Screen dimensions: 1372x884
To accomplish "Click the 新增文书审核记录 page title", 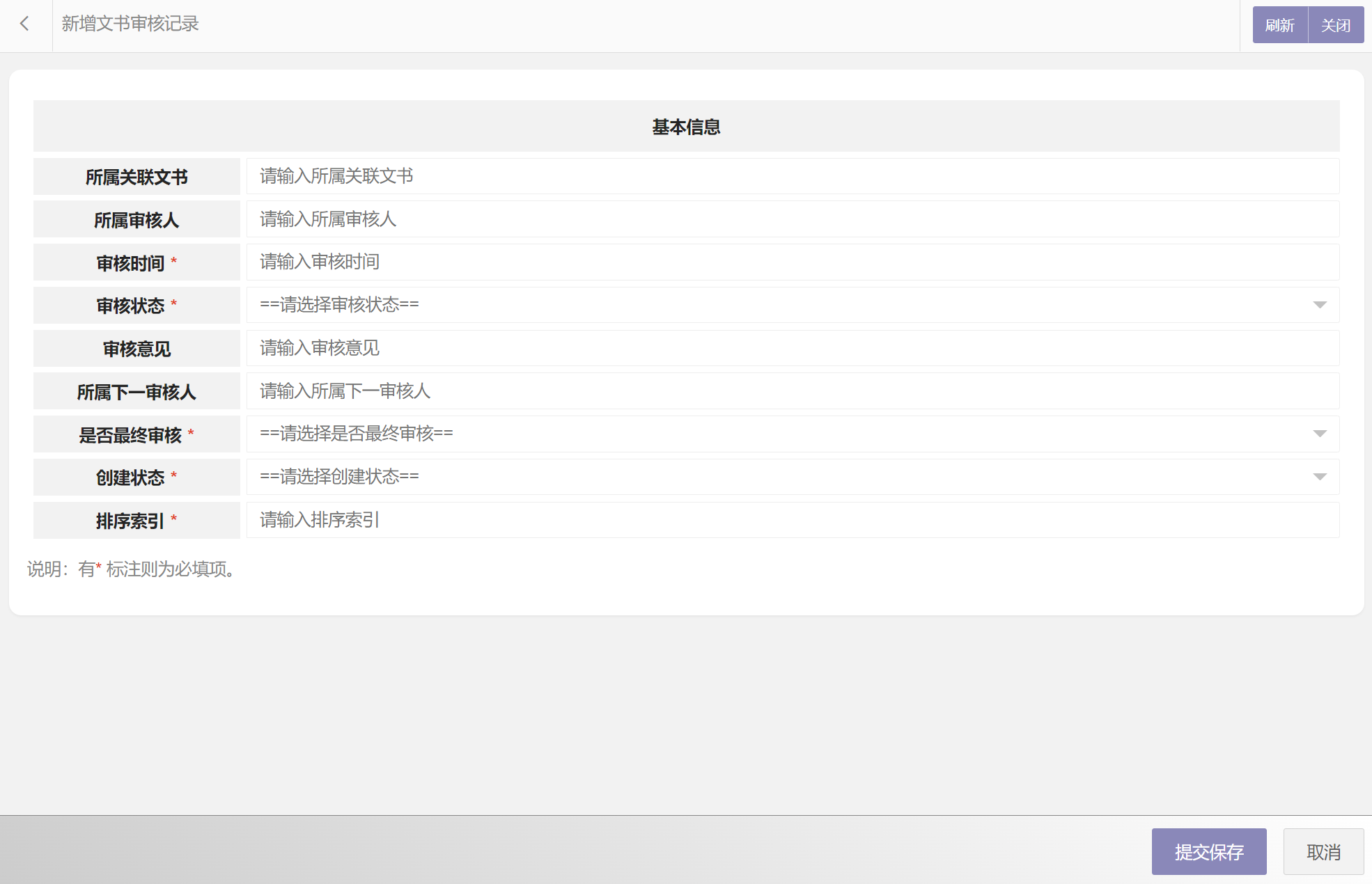I will point(130,24).
